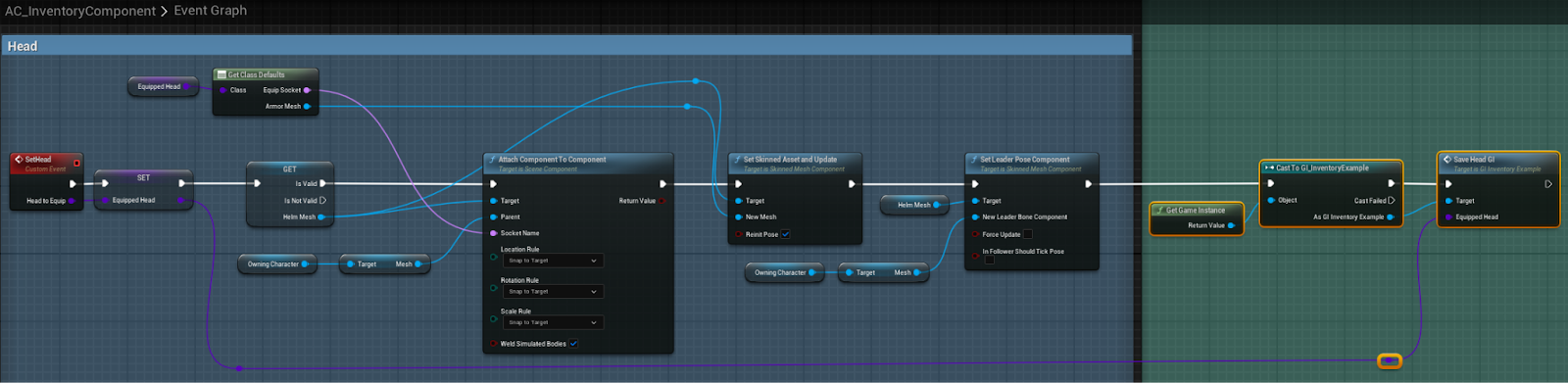Click the Is Valid execution pin
Image resolution: width=1568 pixels, height=383 pixels.
tap(323, 183)
